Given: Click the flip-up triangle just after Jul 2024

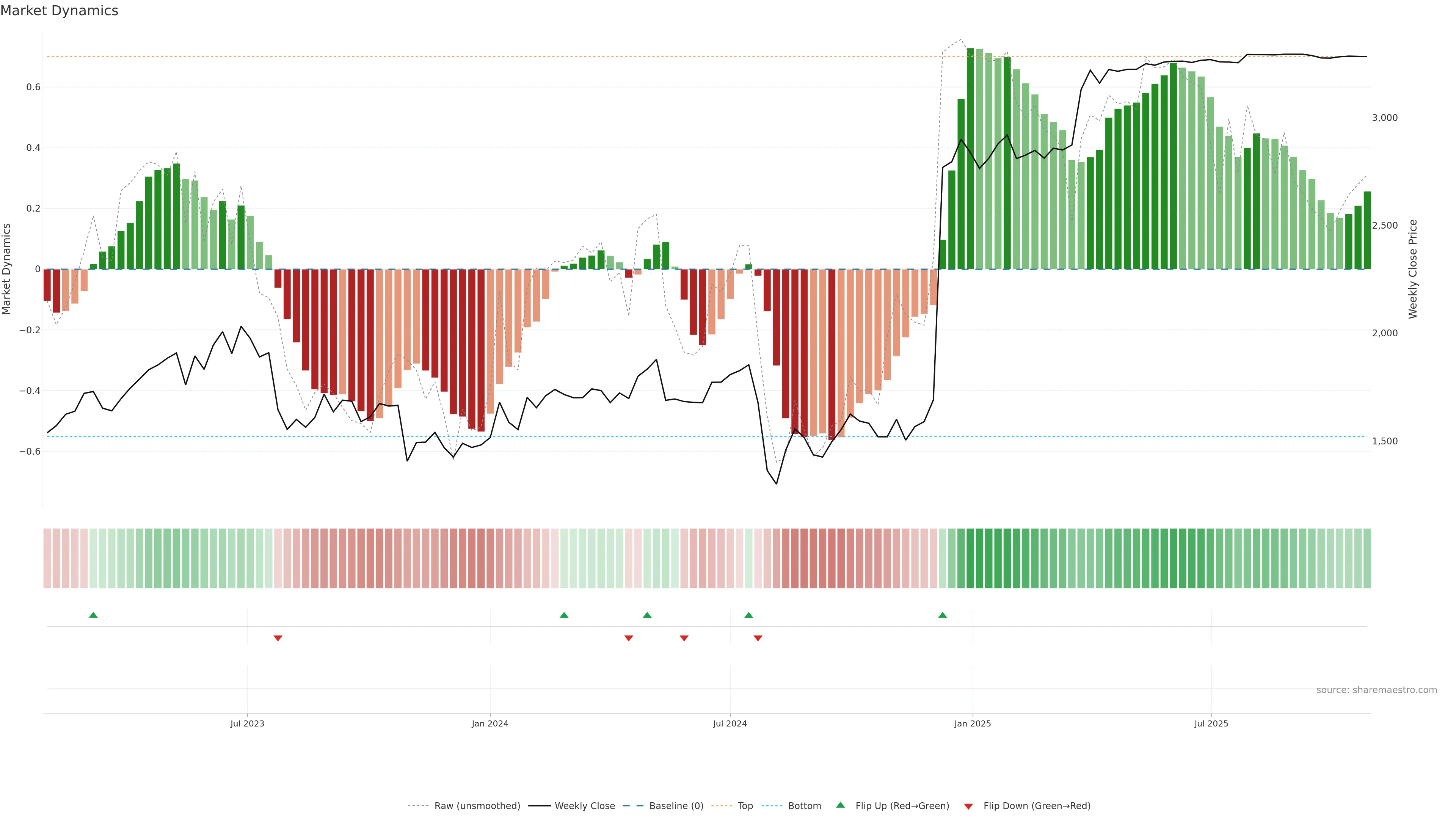Looking at the screenshot, I should [x=748, y=615].
